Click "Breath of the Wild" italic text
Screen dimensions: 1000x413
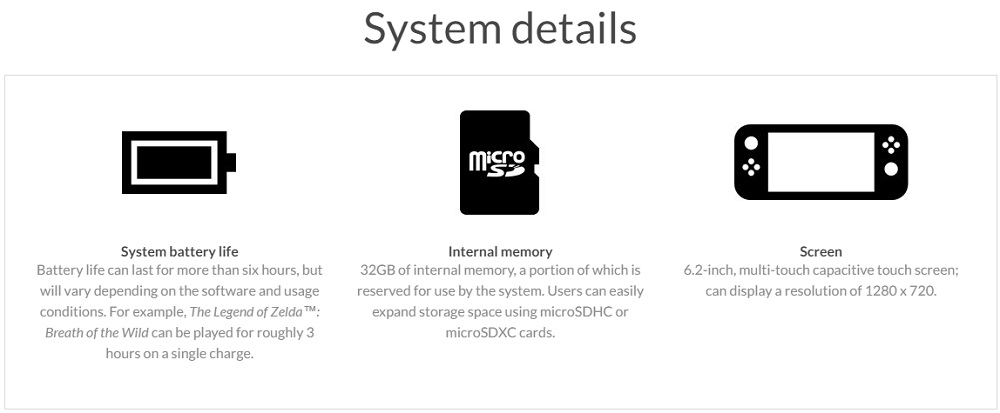(x=96, y=333)
